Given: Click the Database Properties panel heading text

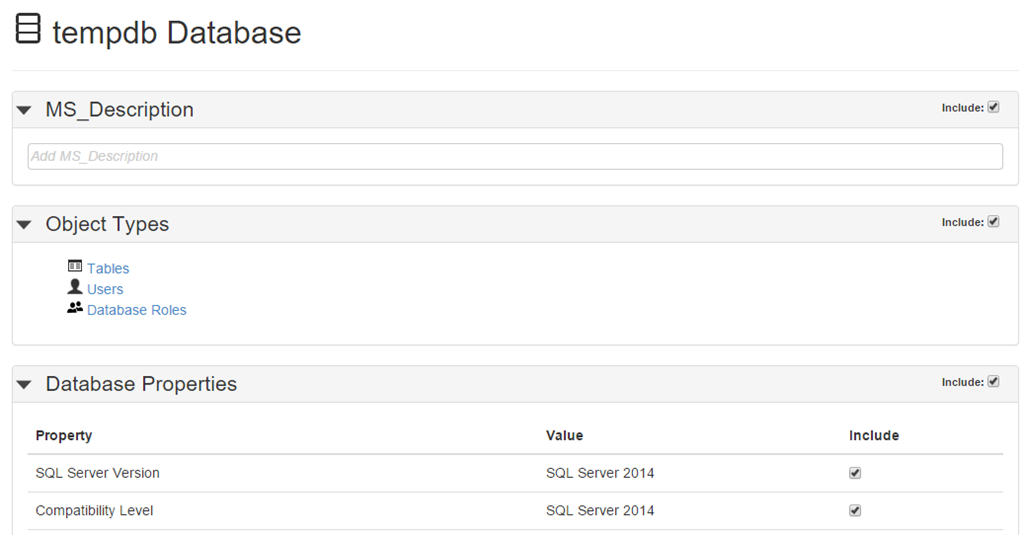Looking at the screenshot, I should pos(141,384).
